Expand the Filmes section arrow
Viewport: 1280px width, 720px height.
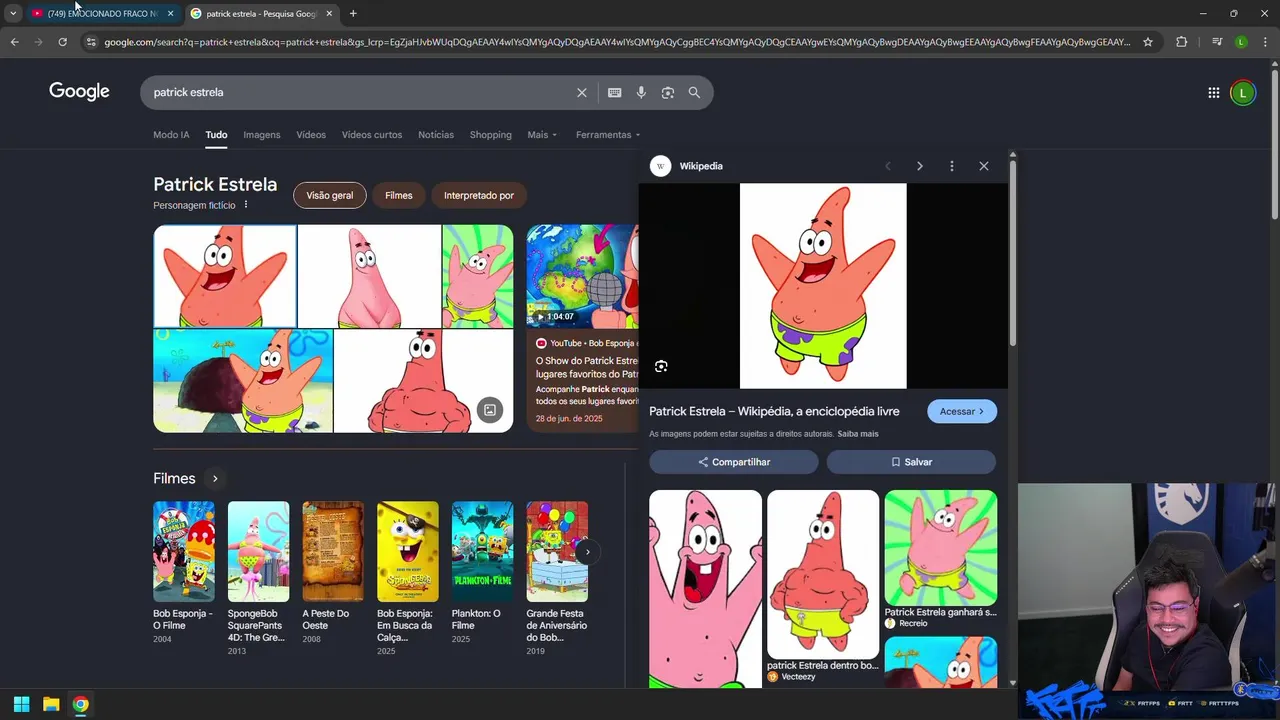(214, 479)
